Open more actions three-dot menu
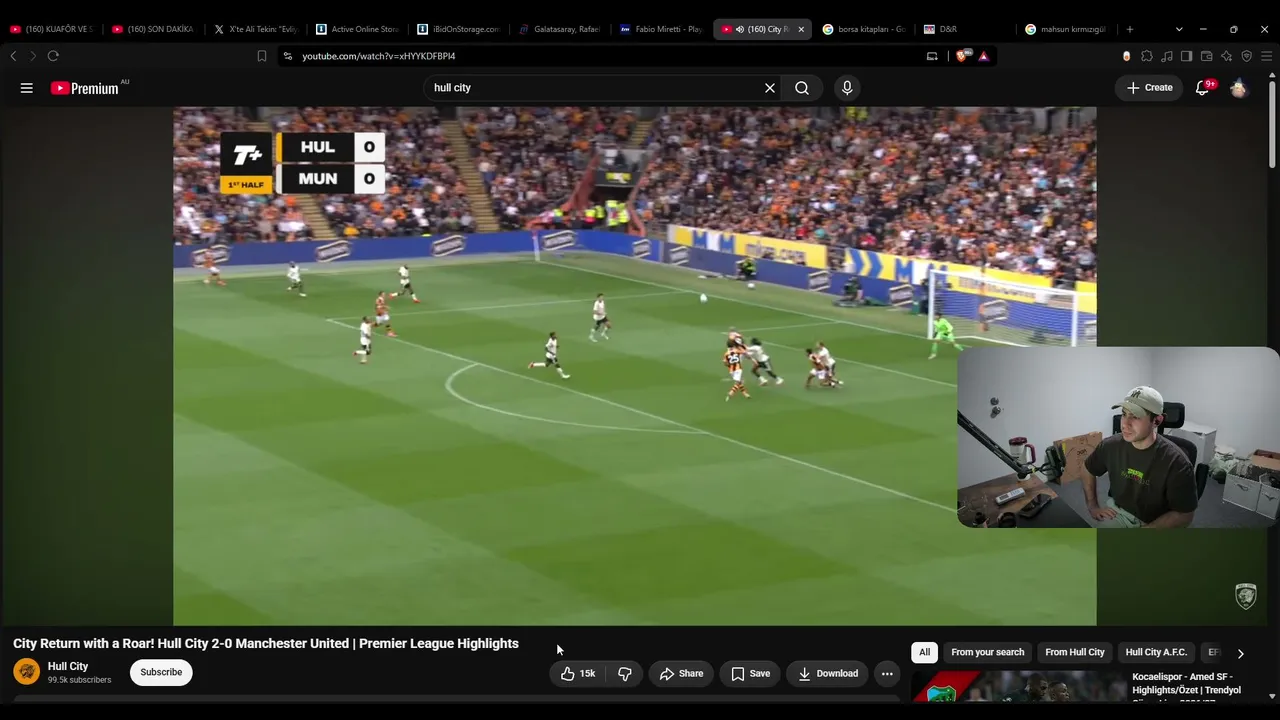 pos(887,673)
